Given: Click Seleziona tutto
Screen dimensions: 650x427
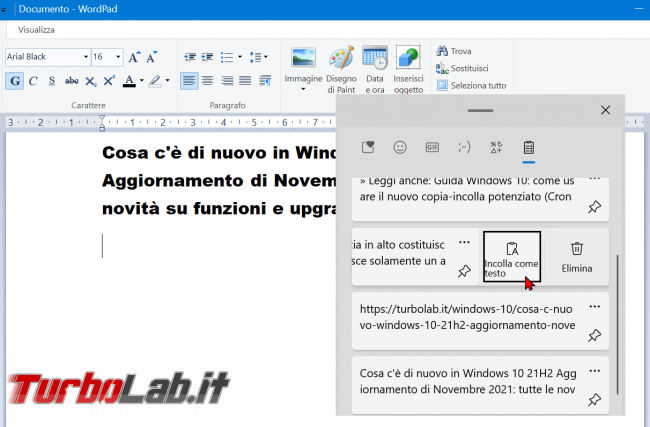Looking at the screenshot, I should pyautogui.click(x=471, y=85).
